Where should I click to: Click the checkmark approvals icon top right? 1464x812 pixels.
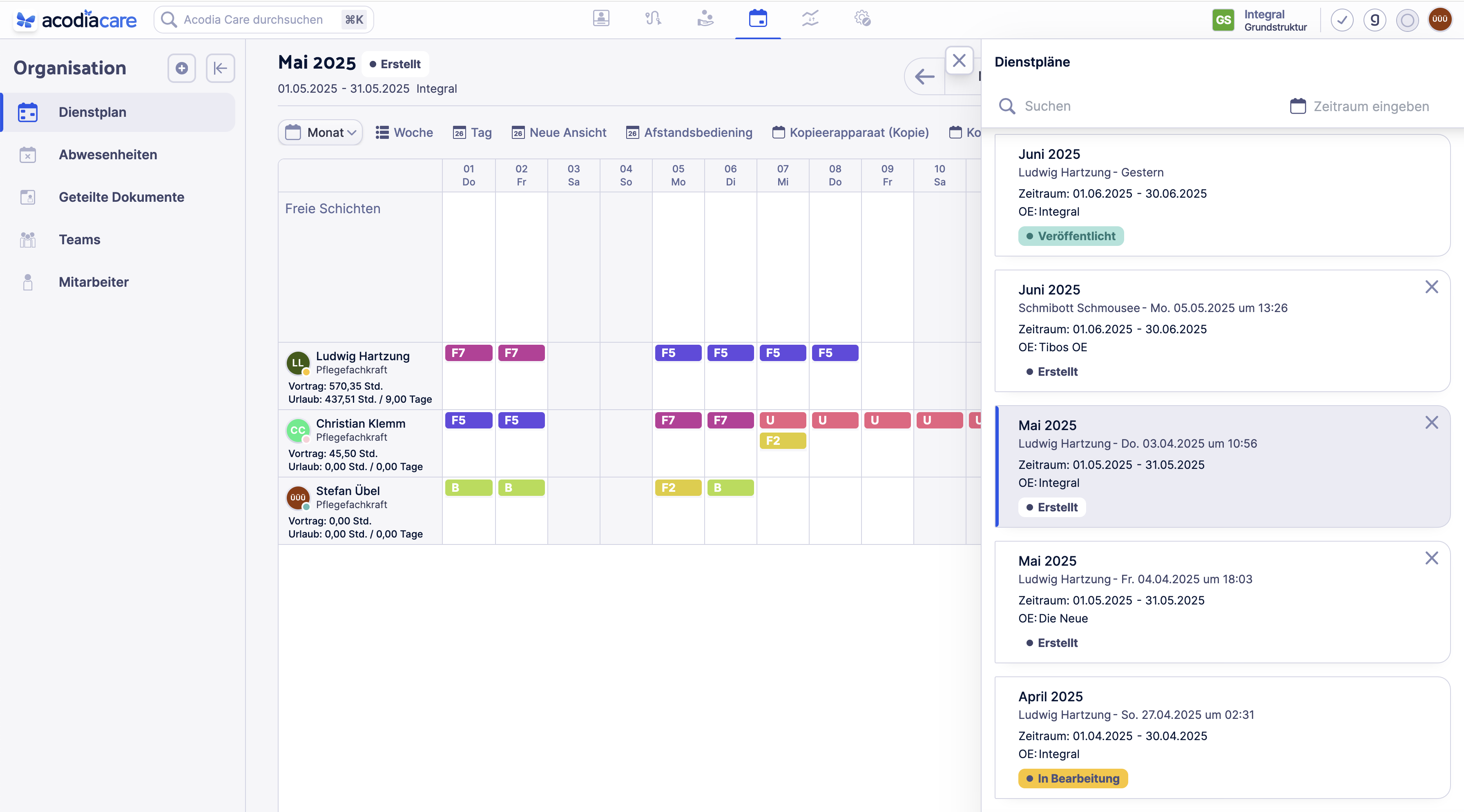1342,20
